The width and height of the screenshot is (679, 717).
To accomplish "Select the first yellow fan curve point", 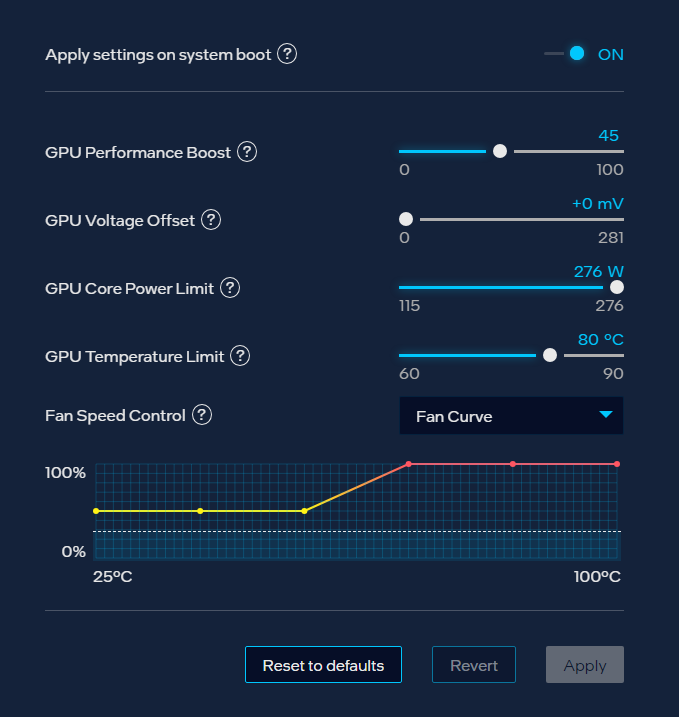I will (96, 511).
